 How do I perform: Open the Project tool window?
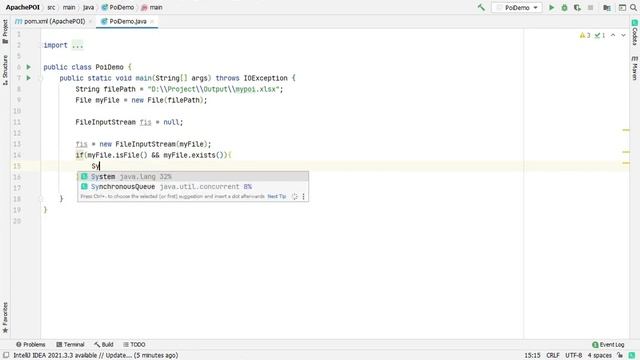(5, 32)
